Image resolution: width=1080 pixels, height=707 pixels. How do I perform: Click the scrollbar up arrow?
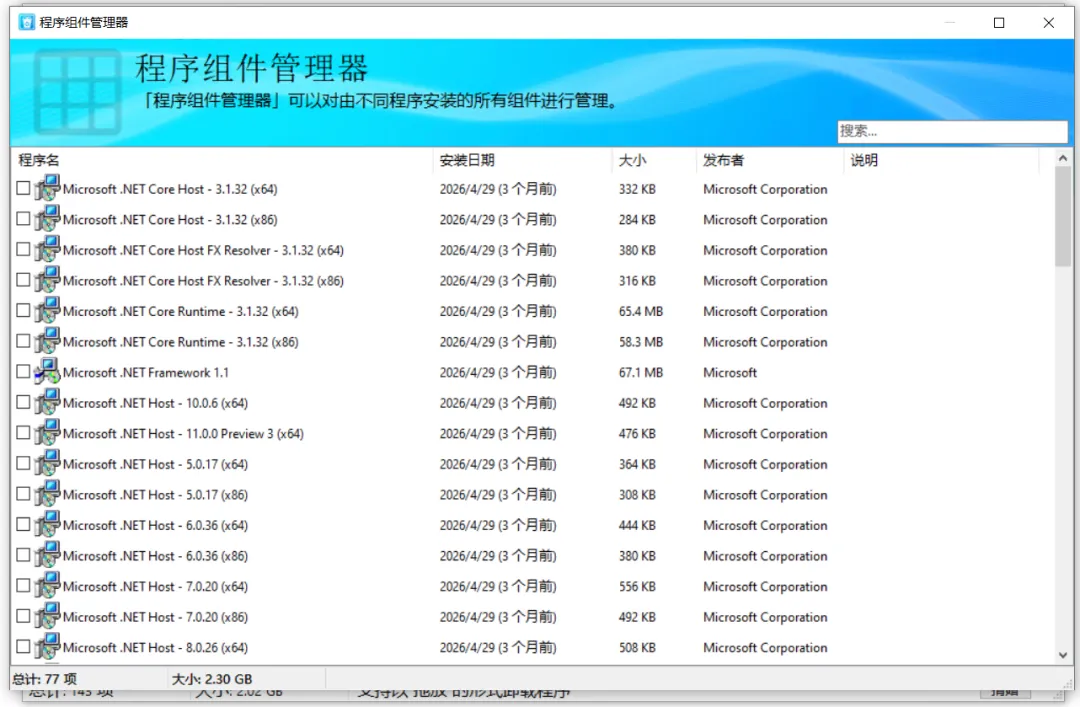pyautogui.click(x=1063, y=158)
